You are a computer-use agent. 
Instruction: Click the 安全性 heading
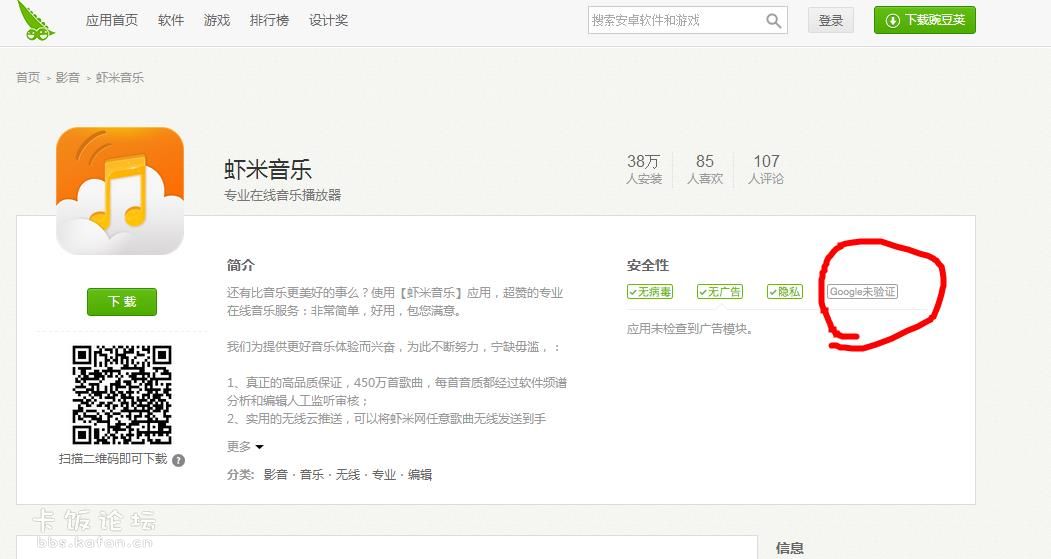[x=648, y=265]
